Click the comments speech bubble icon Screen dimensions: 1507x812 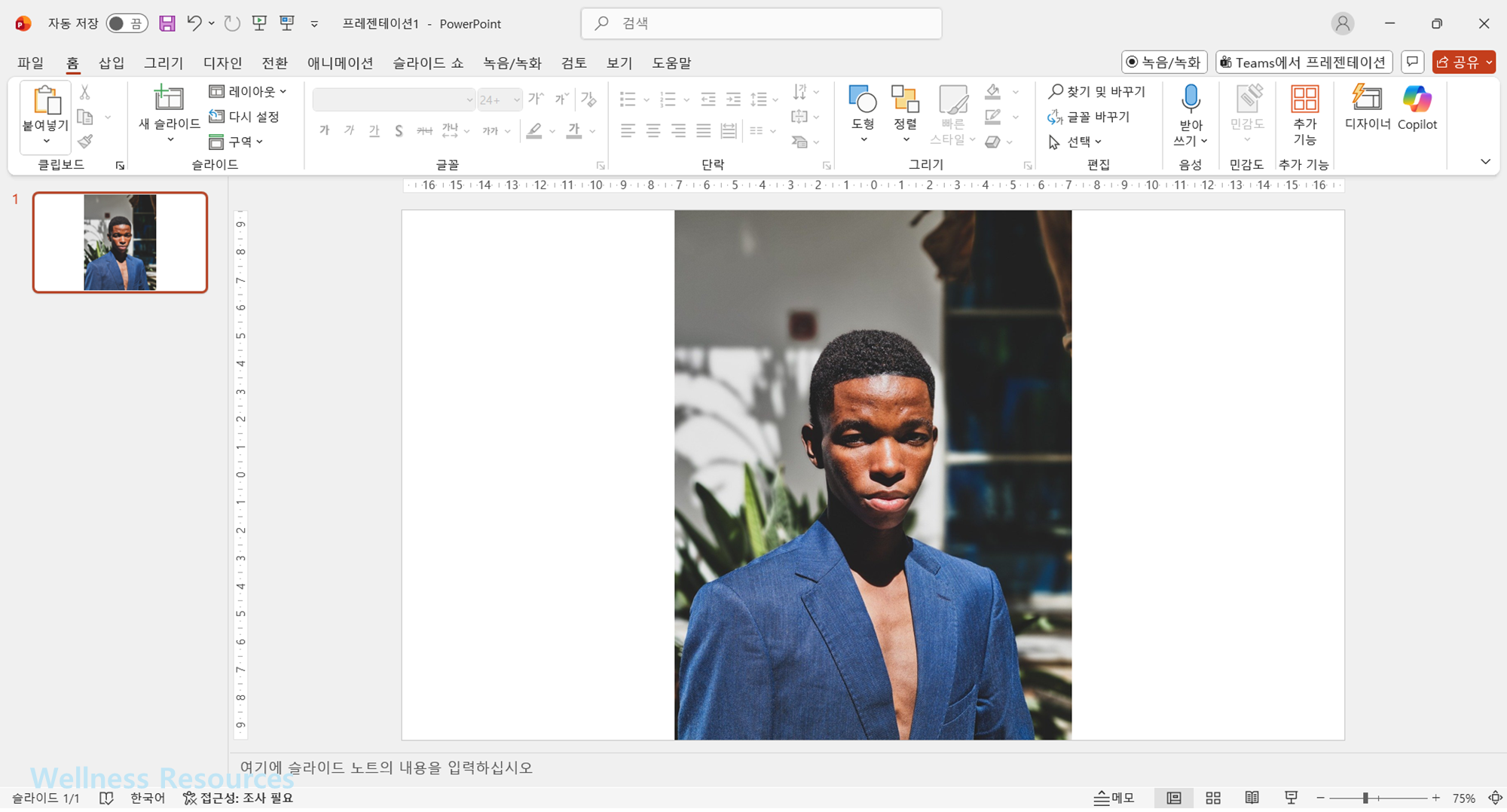click(1412, 62)
